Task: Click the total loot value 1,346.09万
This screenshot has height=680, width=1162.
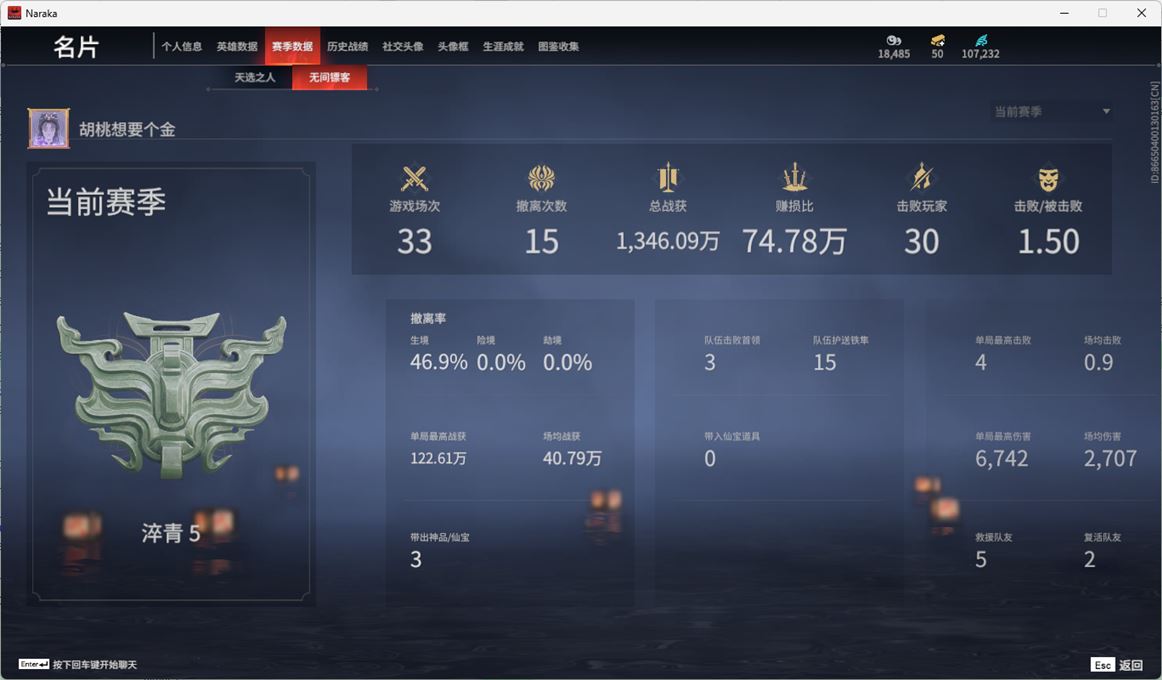Action: [x=668, y=241]
